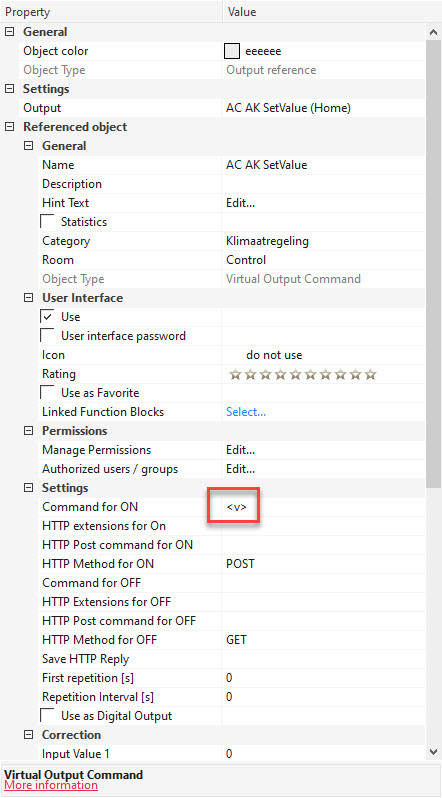Collapse the Referenced object section
This screenshot has height=798, width=442.
coord(9,127)
